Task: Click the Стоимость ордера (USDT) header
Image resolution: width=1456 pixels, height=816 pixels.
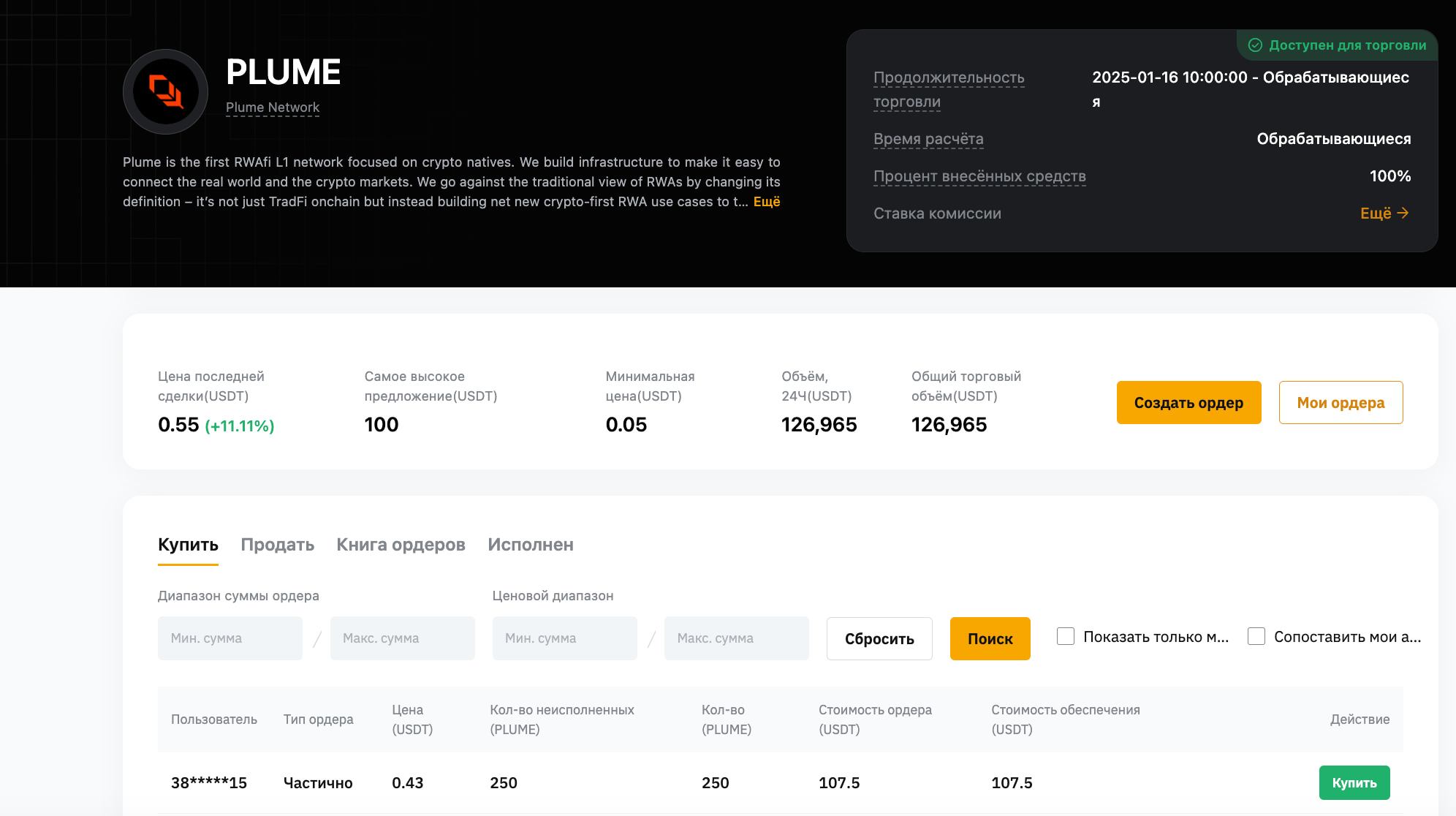Action: tap(875, 719)
